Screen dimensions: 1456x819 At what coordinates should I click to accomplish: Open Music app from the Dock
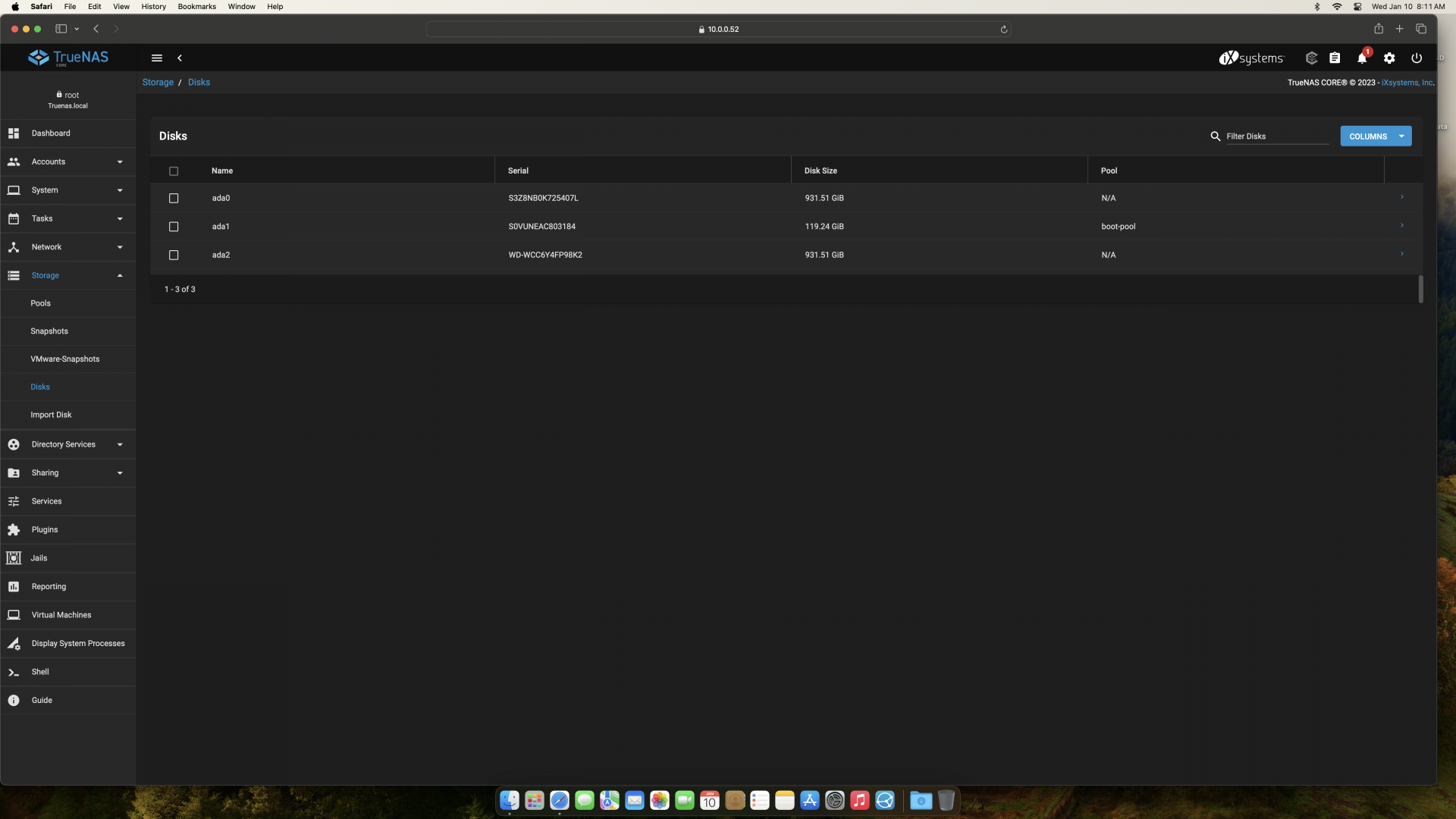pos(860,800)
